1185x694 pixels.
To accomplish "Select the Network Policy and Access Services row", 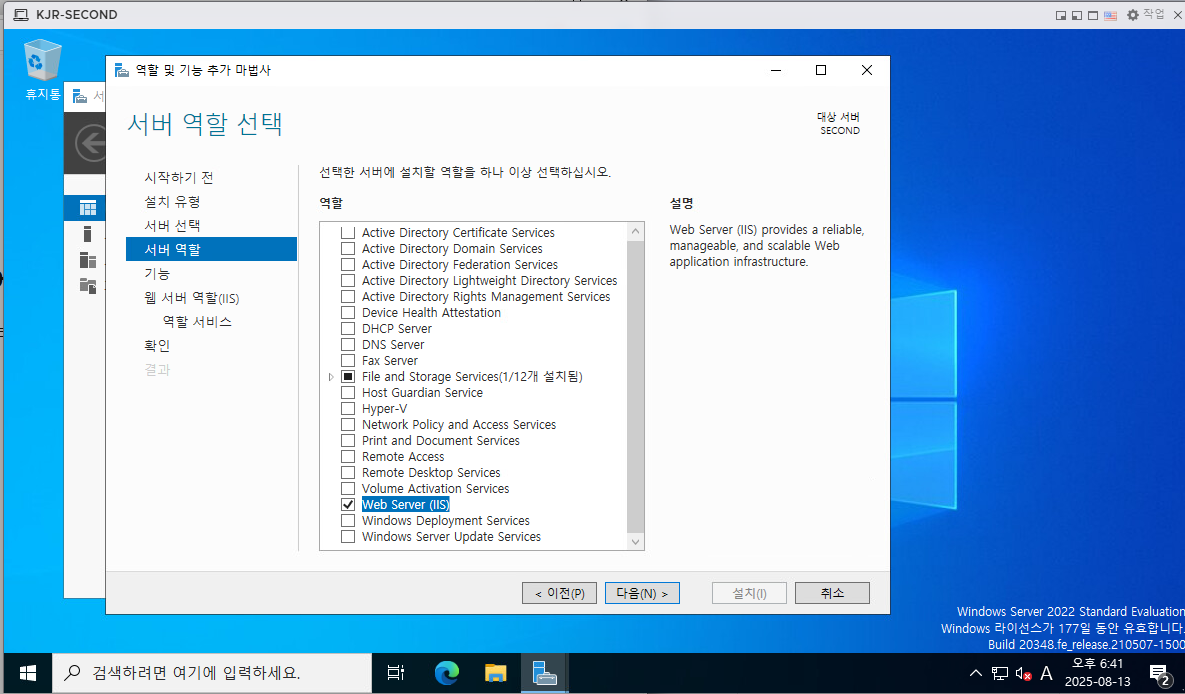I will (459, 425).
